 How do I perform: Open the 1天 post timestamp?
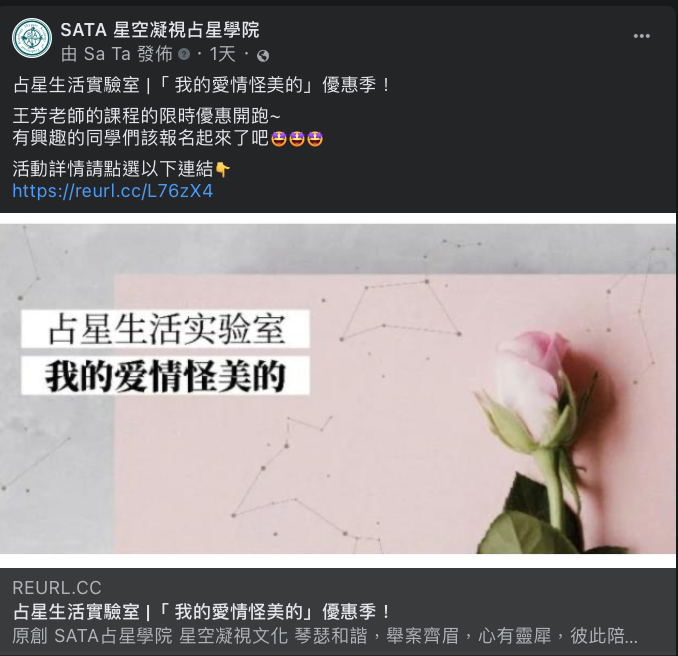(222, 54)
